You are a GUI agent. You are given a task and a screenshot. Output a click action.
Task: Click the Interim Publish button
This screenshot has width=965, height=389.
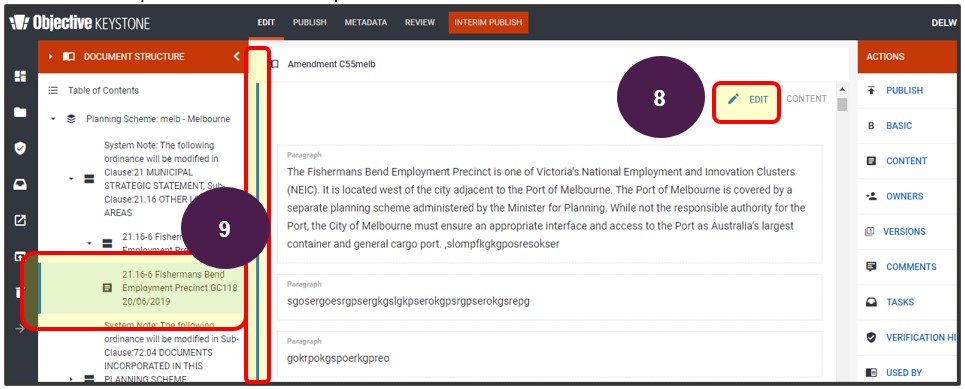coord(488,22)
